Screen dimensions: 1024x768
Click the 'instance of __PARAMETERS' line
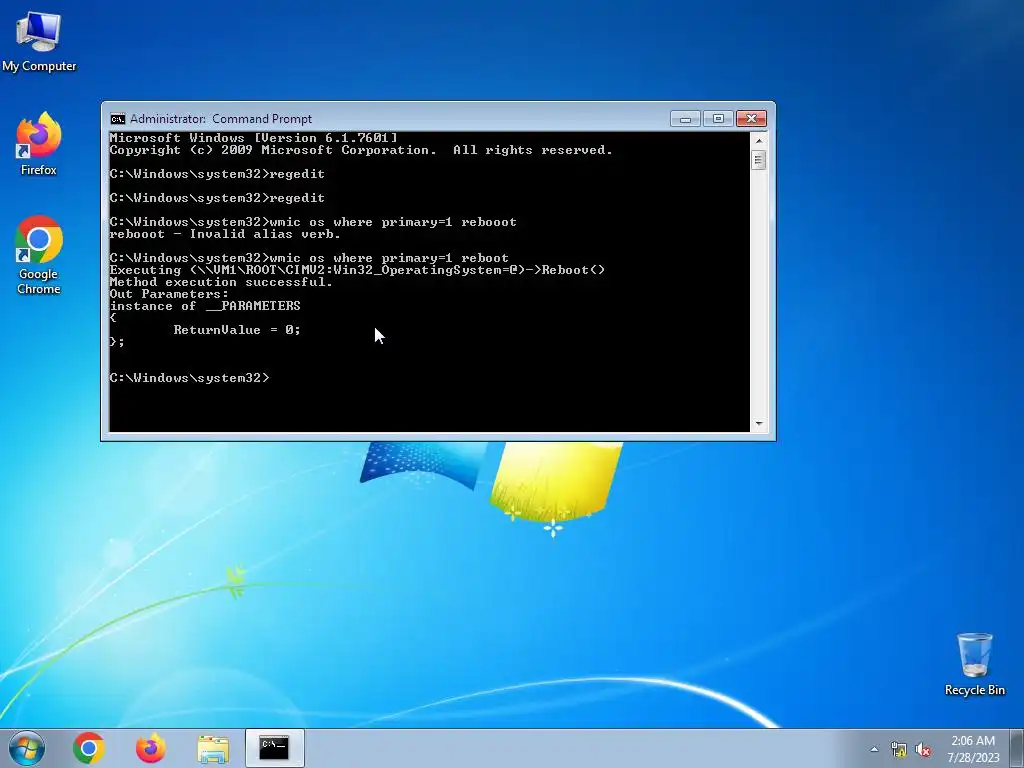tap(204, 306)
